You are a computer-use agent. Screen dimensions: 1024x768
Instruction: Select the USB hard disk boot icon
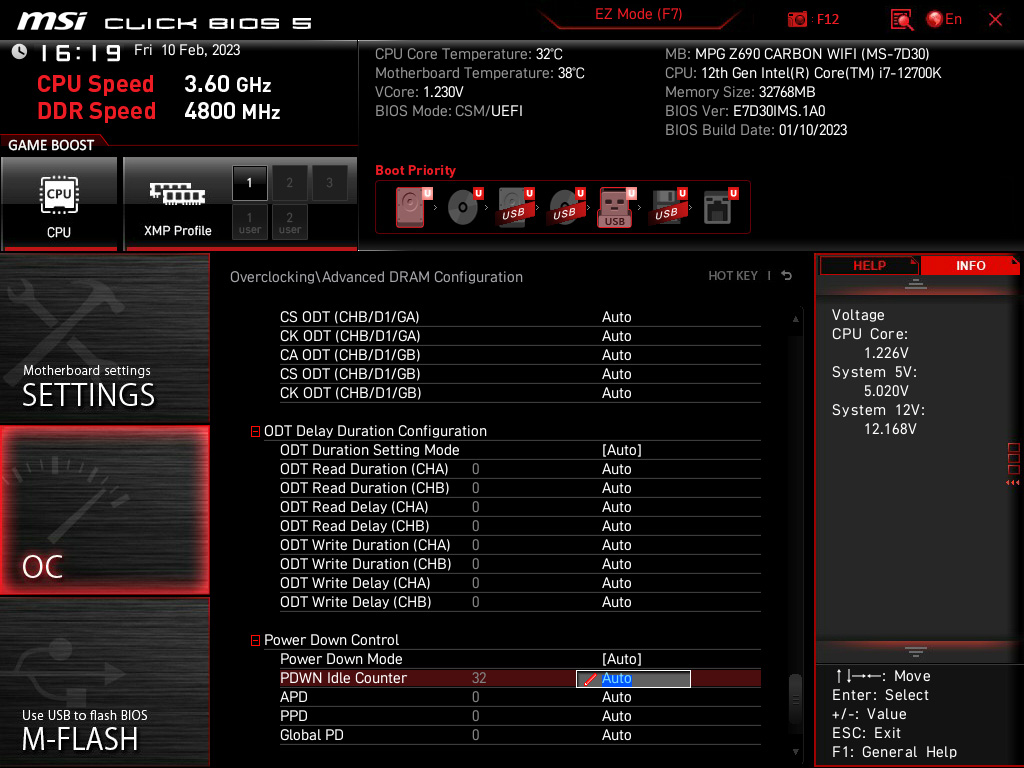[515, 207]
